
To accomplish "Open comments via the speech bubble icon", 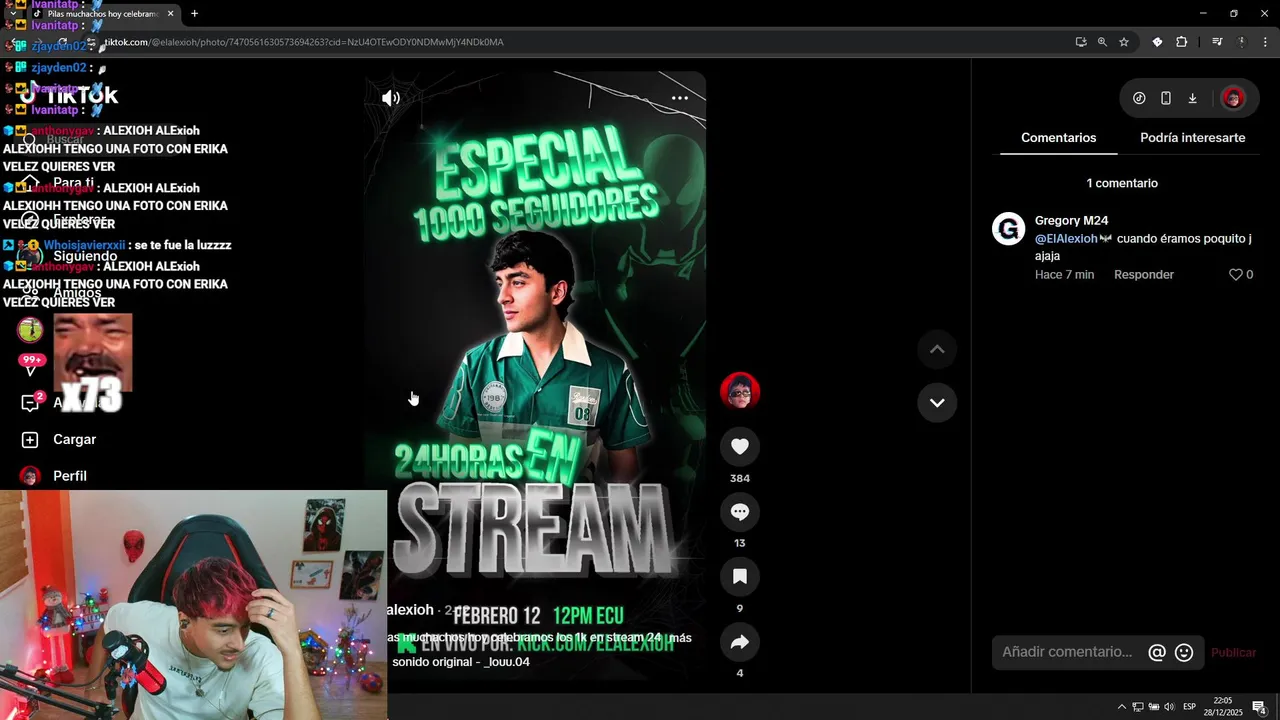I will click(740, 512).
